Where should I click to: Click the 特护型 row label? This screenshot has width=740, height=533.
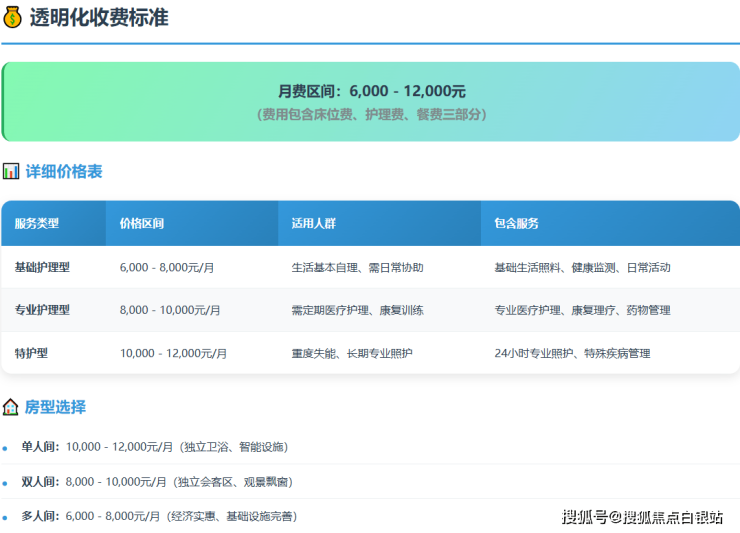tap(31, 353)
